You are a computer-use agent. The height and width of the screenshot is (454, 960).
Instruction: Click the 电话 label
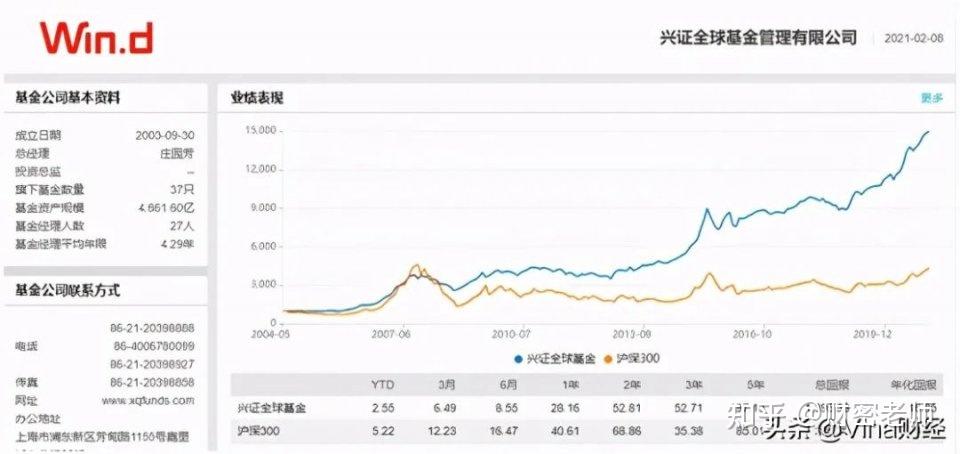26,346
